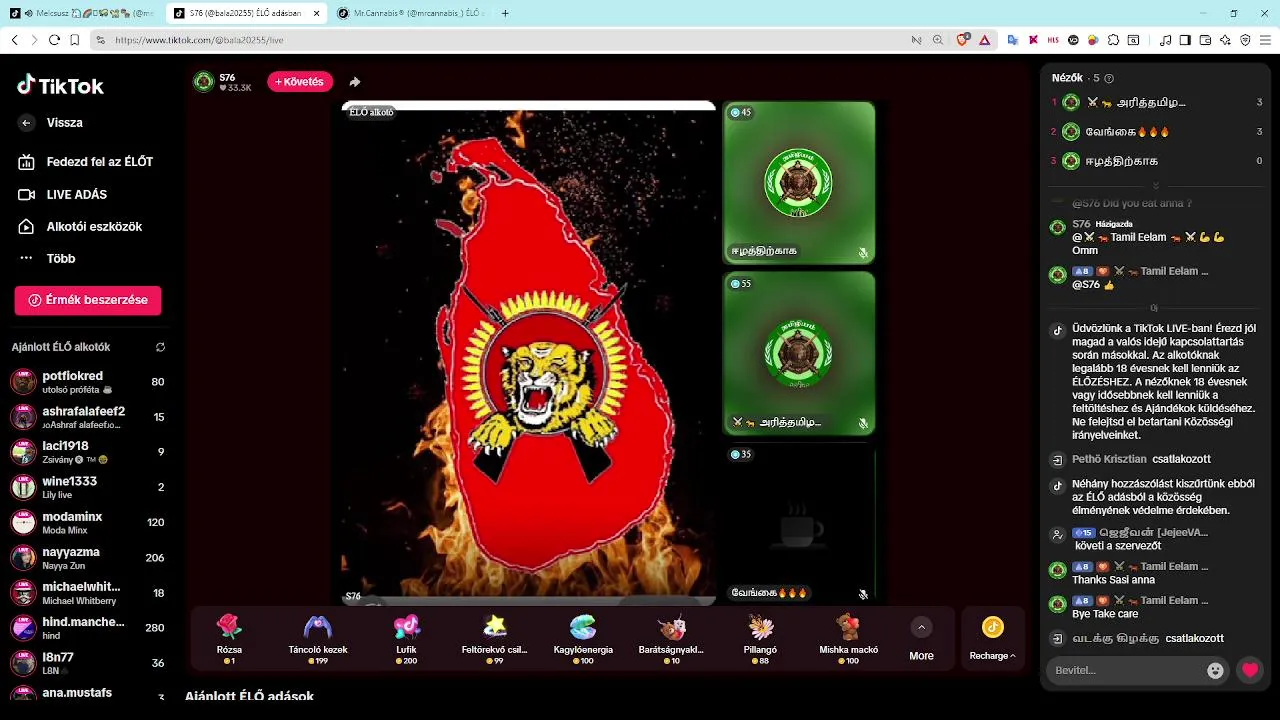Open the Brave wallet icon

coord(1205,40)
